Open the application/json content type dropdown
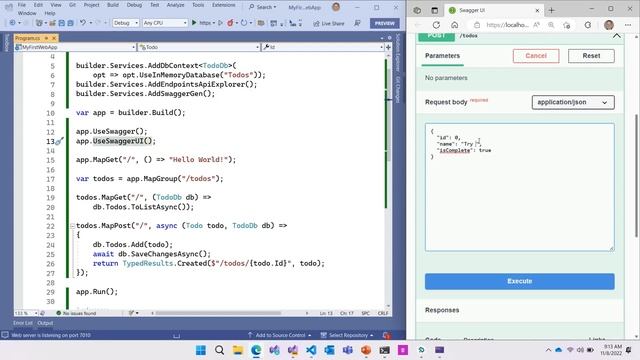Viewport: 640px width, 360px height. pos(573,102)
